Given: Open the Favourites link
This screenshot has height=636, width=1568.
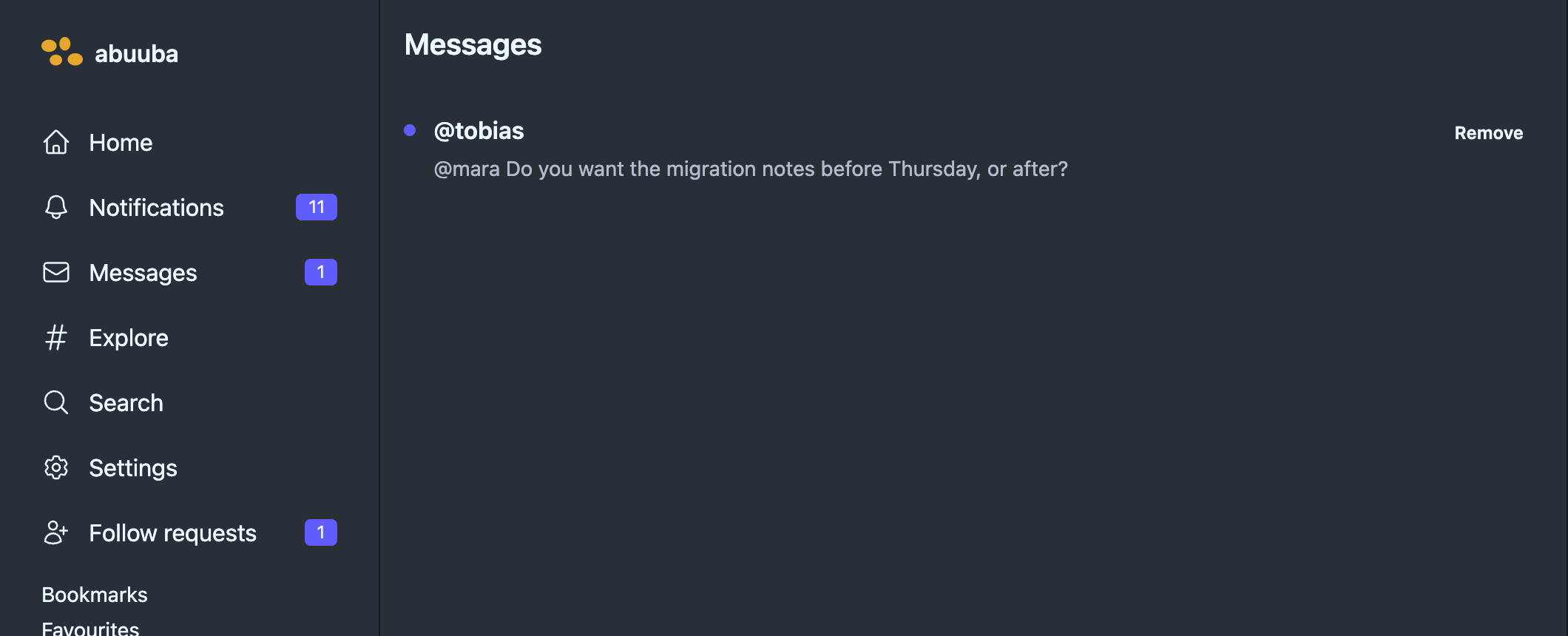Looking at the screenshot, I should coord(90,628).
